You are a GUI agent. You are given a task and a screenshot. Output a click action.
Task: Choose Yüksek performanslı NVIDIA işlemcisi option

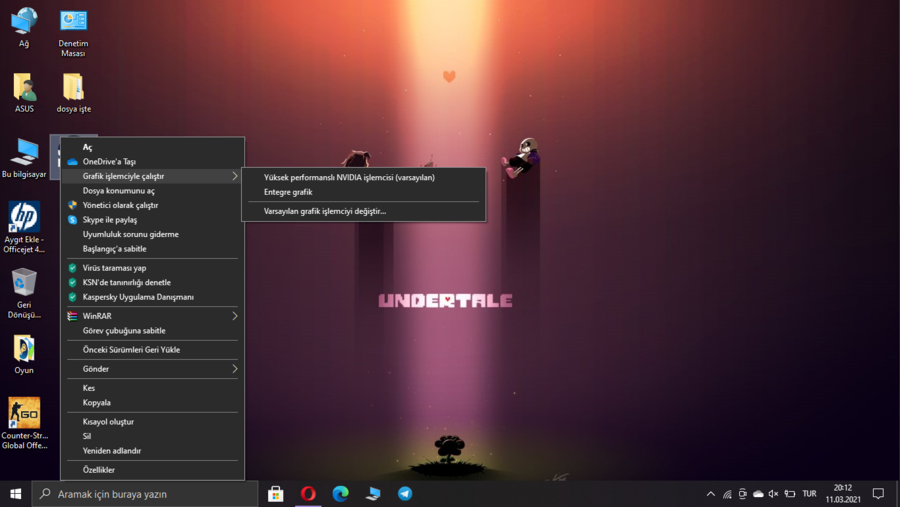pyautogui.click(x=349, y=178)
